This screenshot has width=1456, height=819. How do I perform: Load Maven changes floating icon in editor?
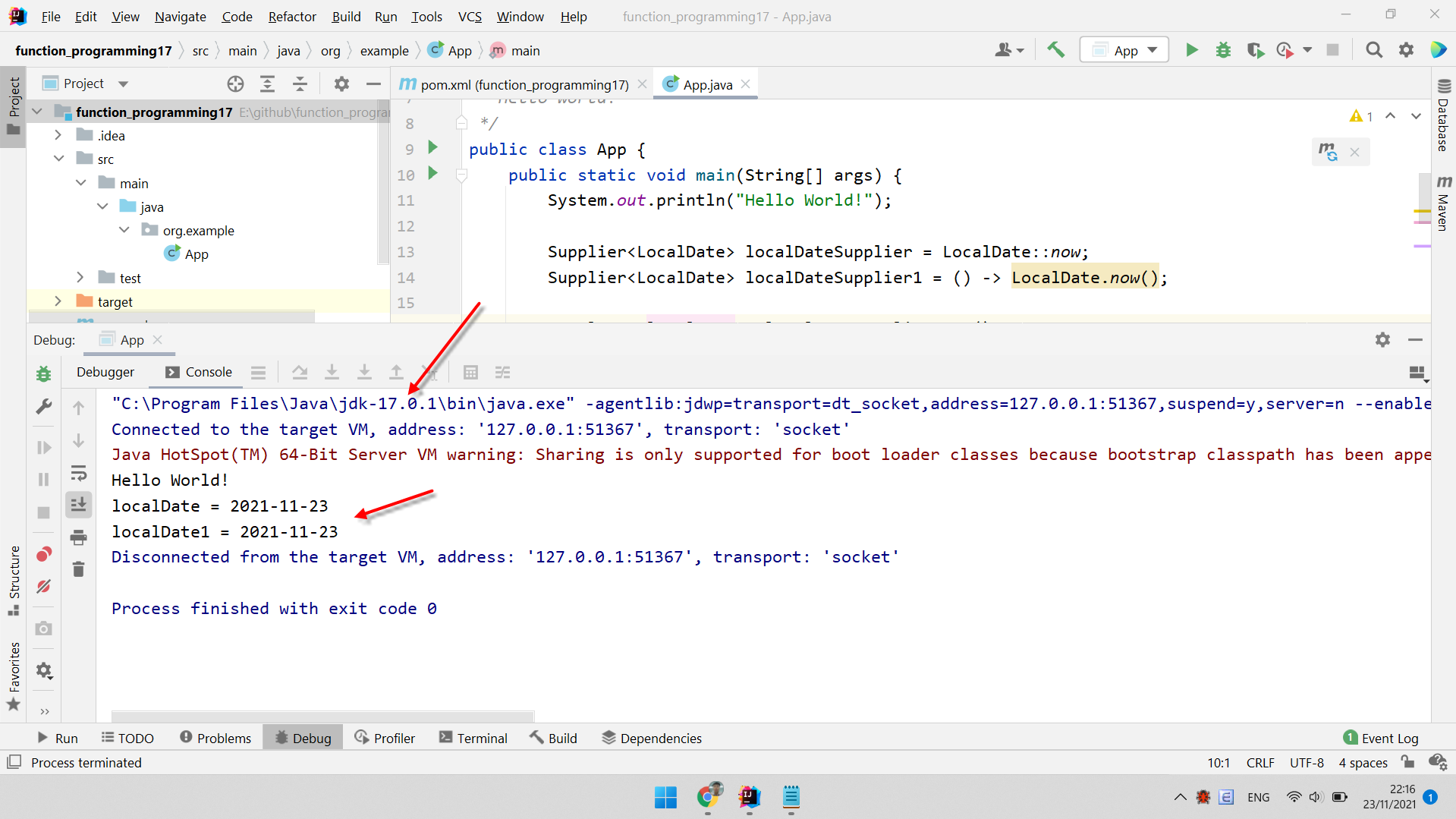[x=1328, y=151]
